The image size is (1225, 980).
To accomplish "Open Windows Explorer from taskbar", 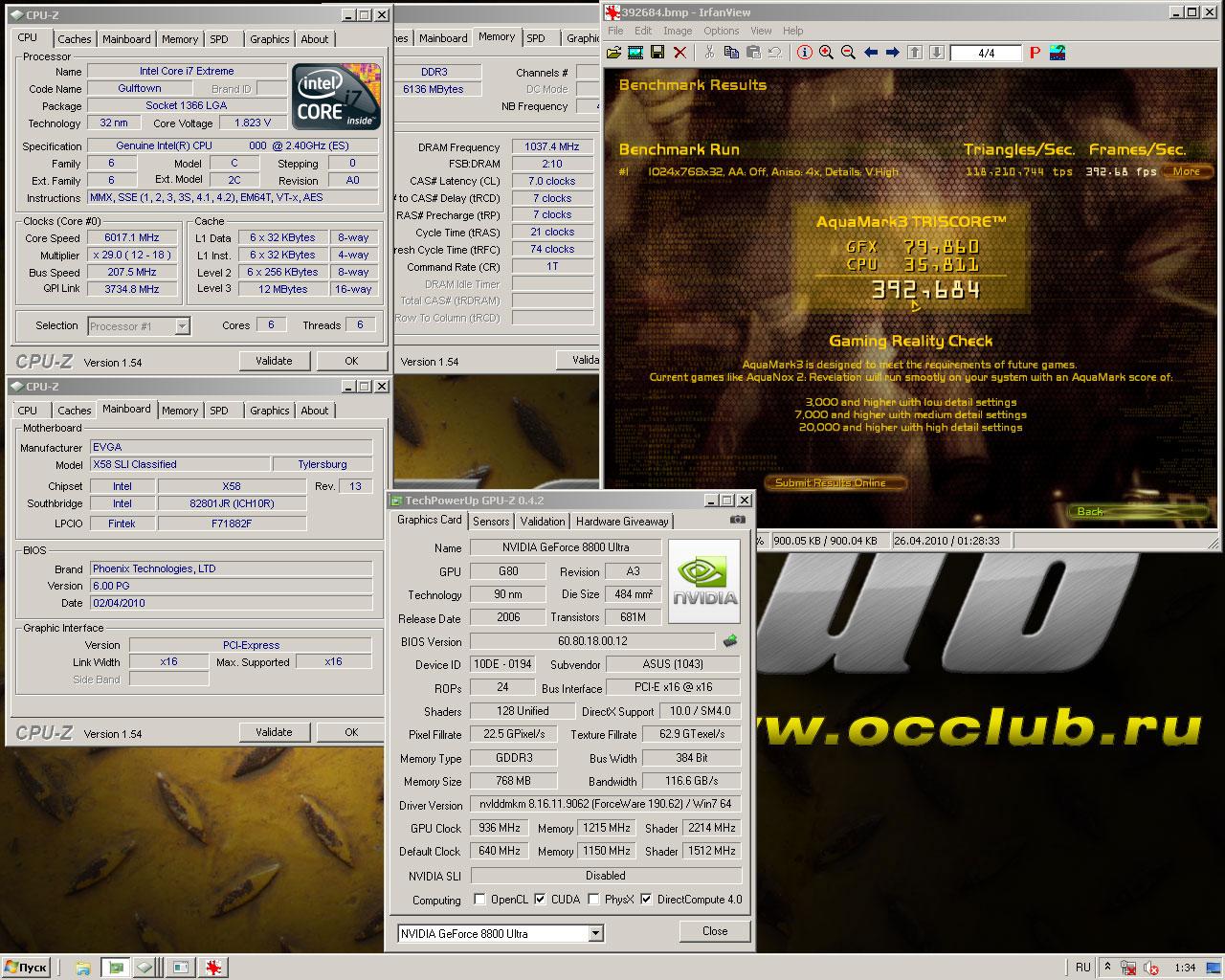I will [83, 968].
